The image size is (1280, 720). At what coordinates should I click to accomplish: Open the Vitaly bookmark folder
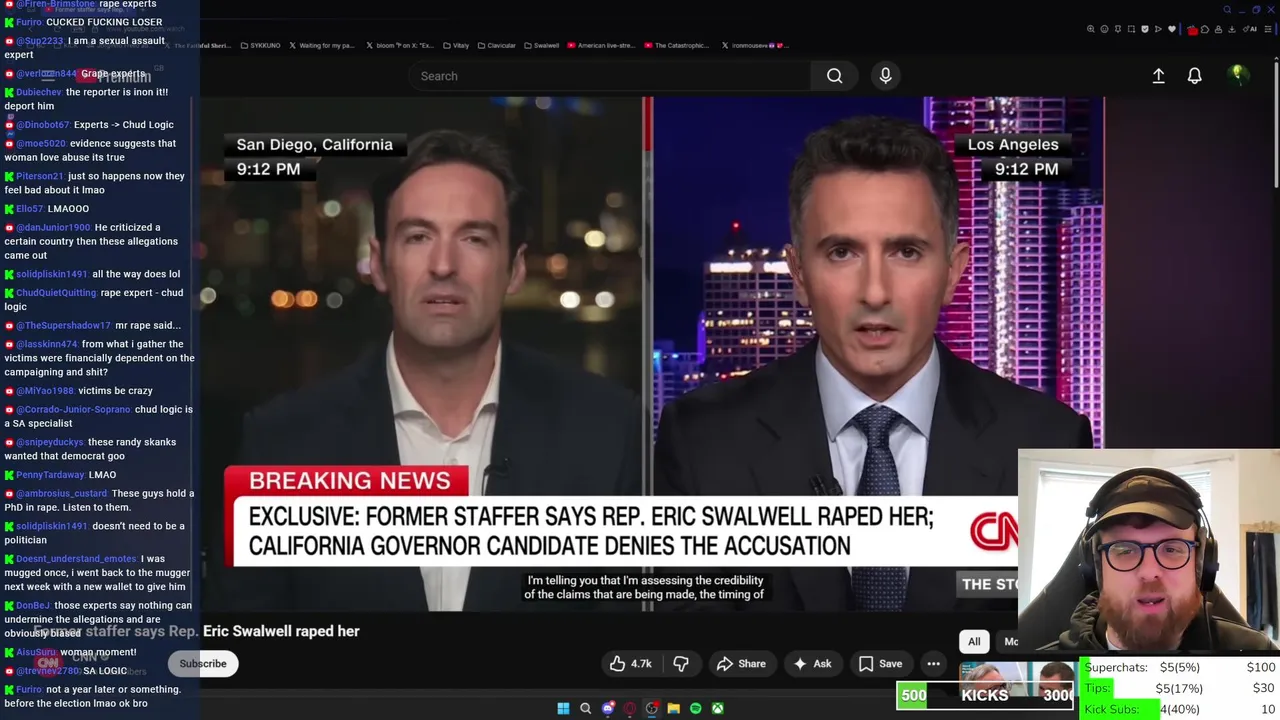(x=455, y=45)
